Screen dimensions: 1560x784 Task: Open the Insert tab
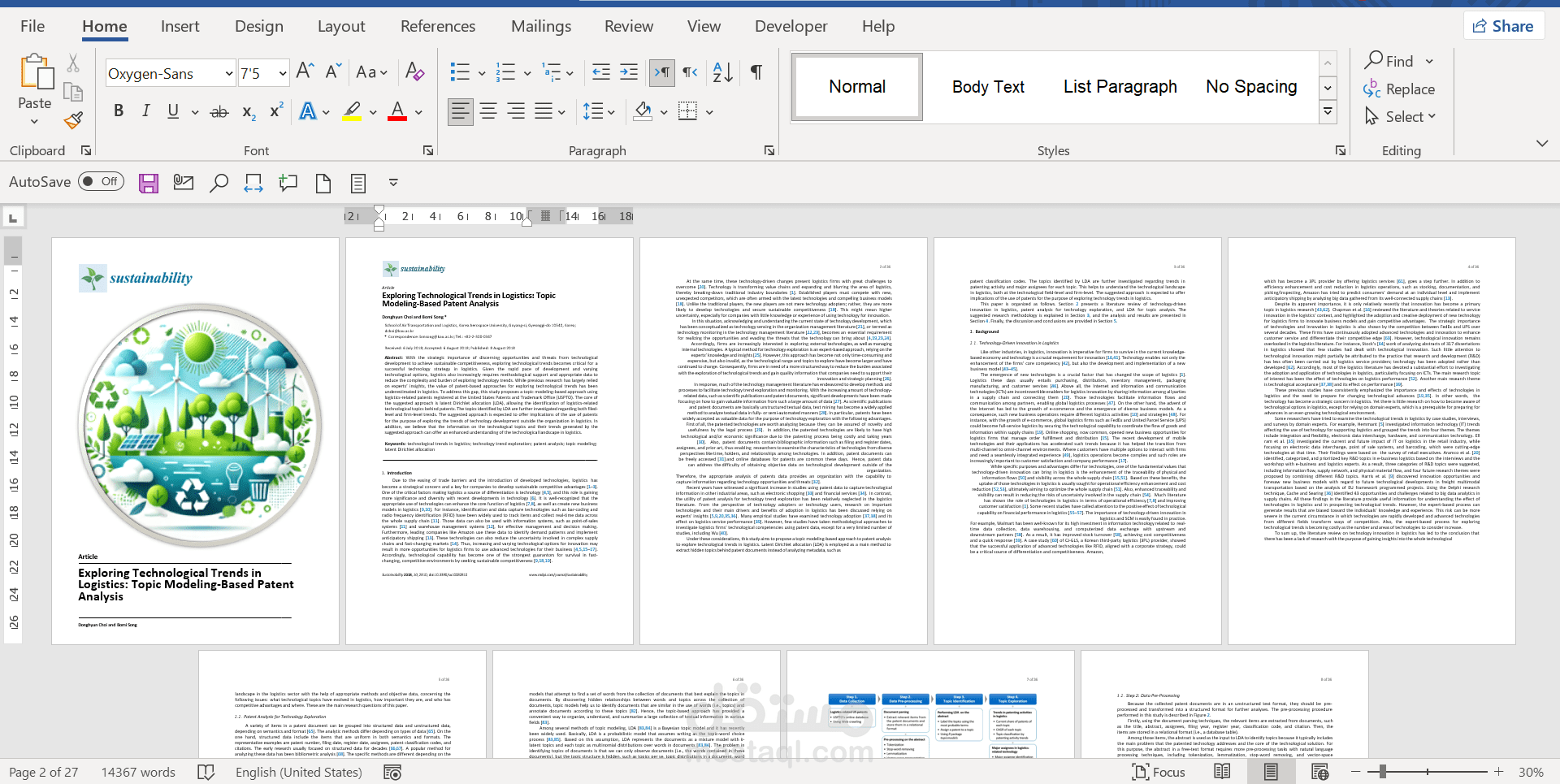click(x=180, y=26)
